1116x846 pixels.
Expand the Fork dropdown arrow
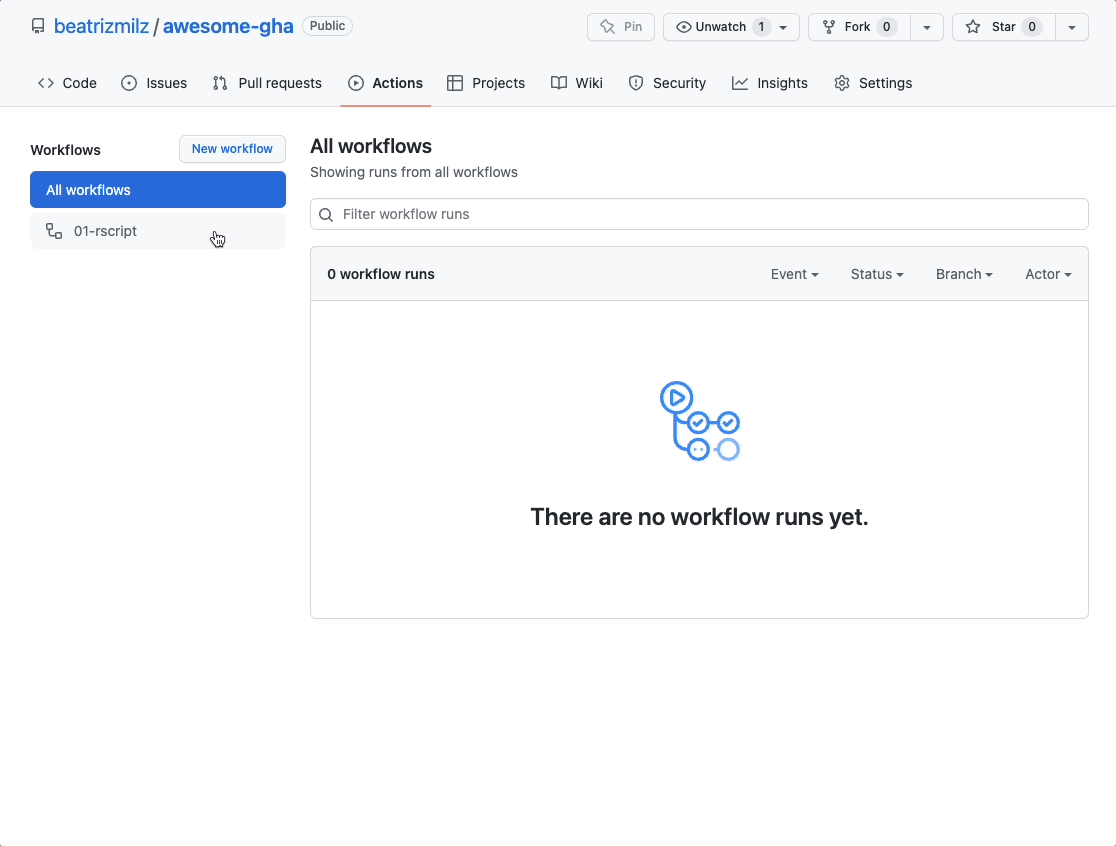[925, 27]
